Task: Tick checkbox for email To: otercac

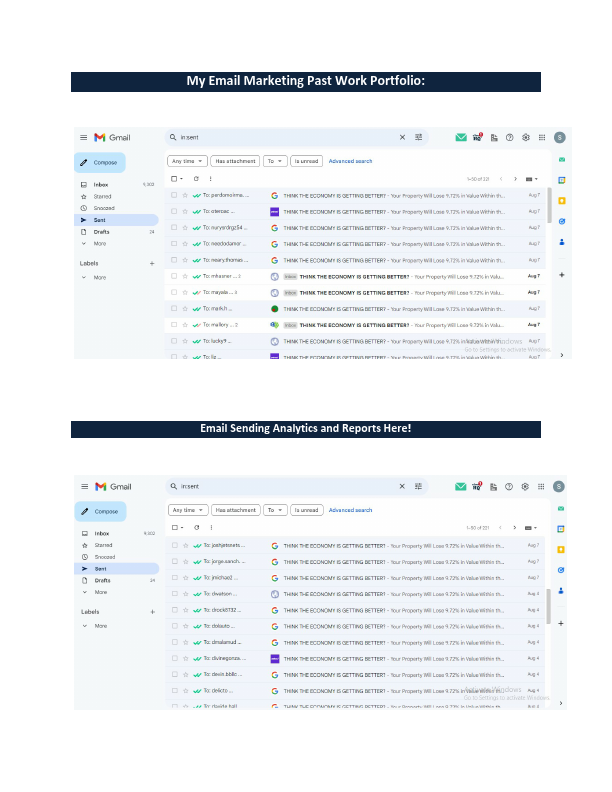Action: [x=174, y=211]
